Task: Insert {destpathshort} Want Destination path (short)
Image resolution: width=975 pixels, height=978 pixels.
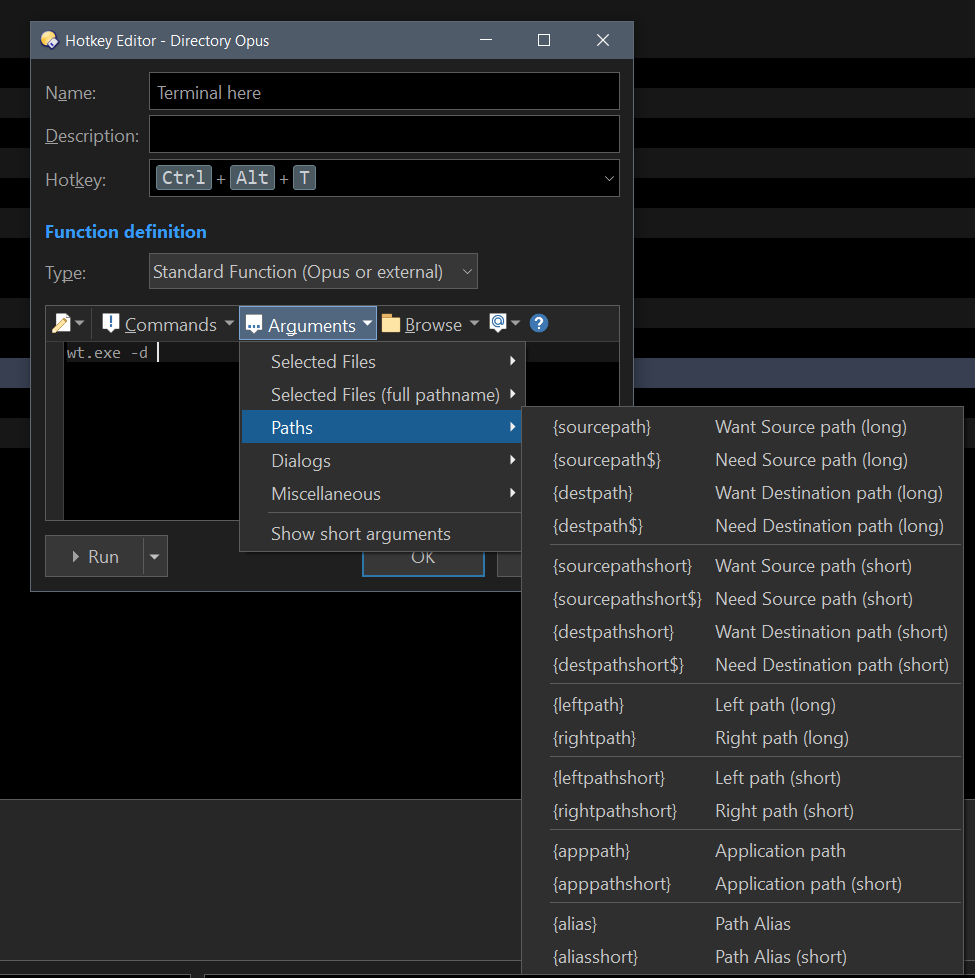Action: (x=742, y=632)
